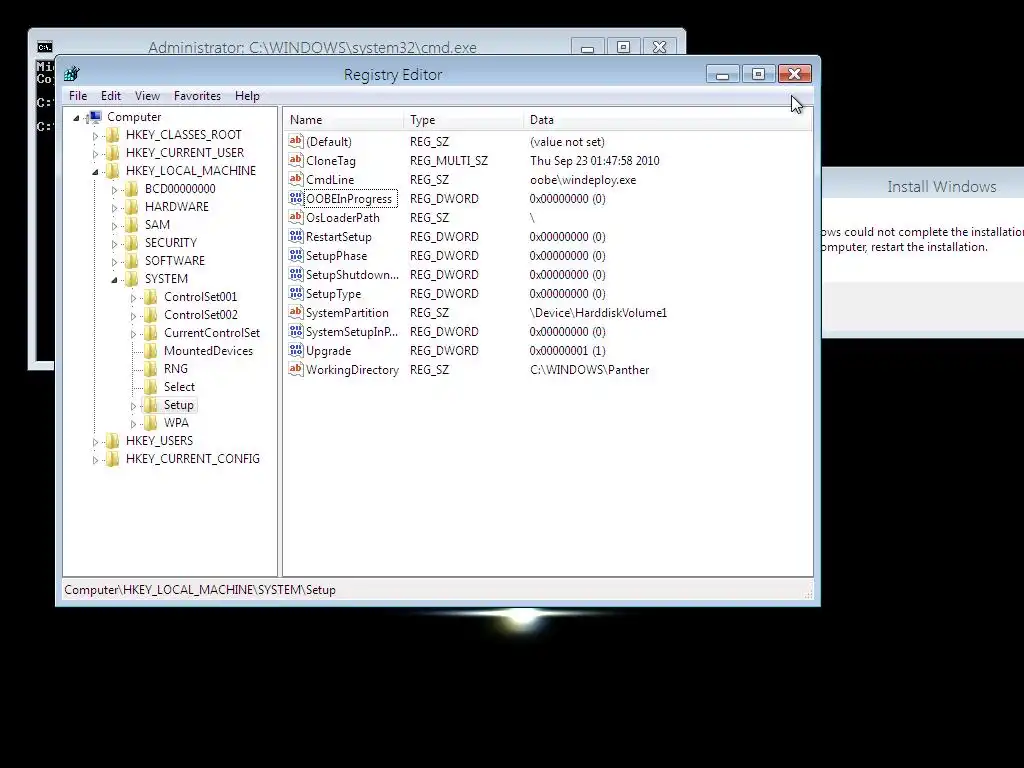Expand the WPA key
The width and height of the screenshot is (1024, 768).
pos(133,424)
